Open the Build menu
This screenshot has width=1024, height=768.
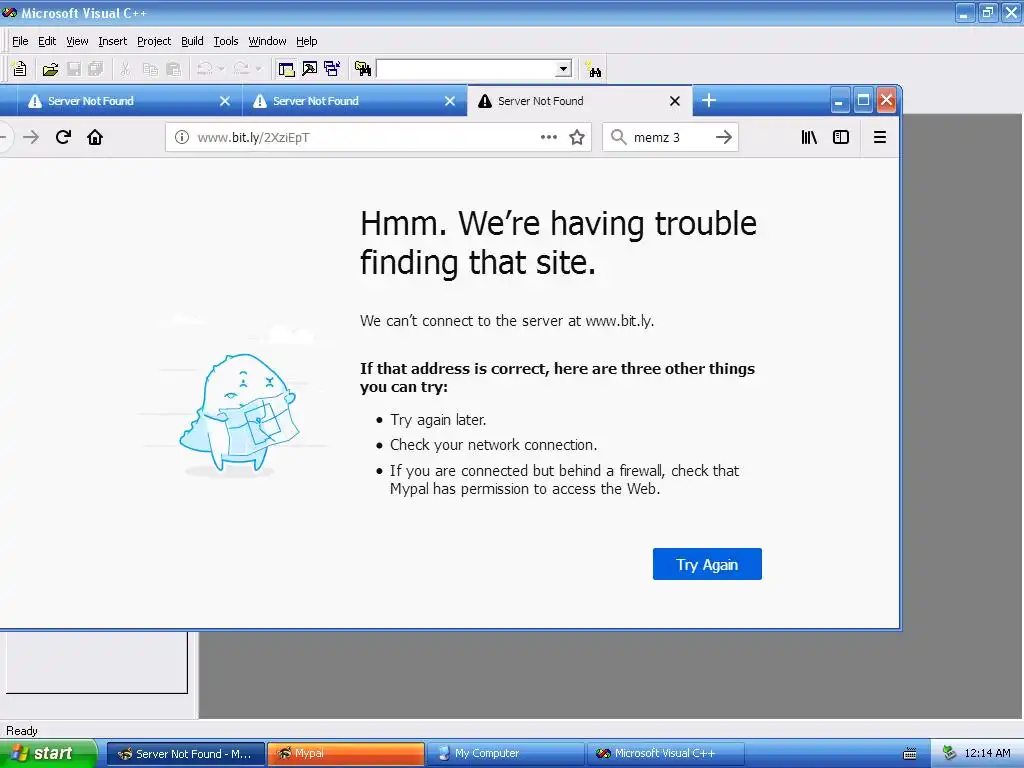192,41
